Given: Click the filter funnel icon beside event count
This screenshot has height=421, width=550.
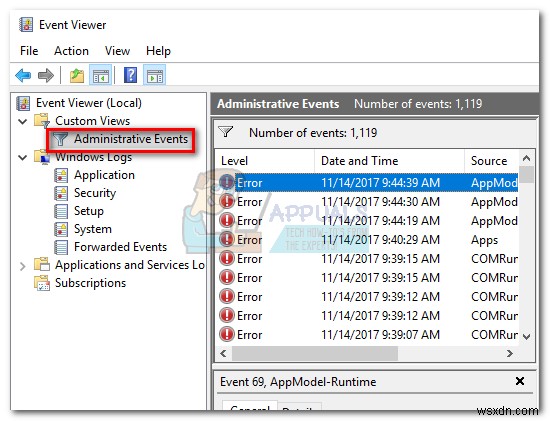Looking at the screenshot, I should pyautogui.click(x=225, y=132).
